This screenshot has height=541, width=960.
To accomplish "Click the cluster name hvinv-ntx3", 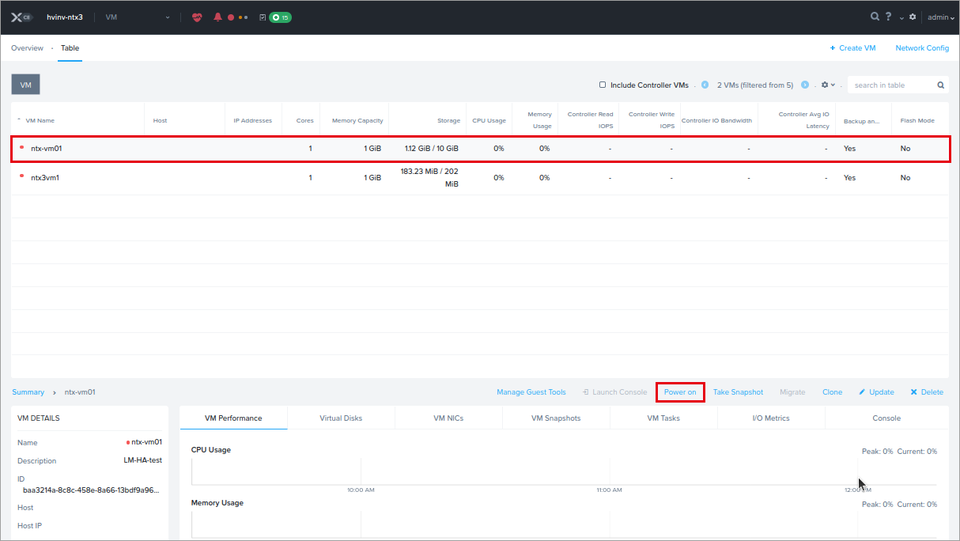I will pyautogui.click(x=64, y=17).
